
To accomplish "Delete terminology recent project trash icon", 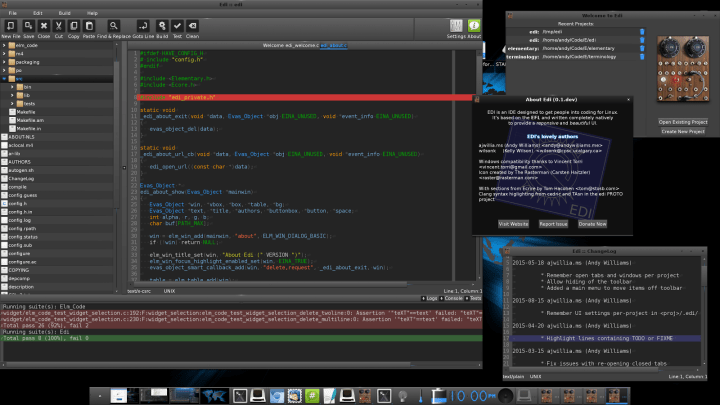I will (x=642, y=56).
